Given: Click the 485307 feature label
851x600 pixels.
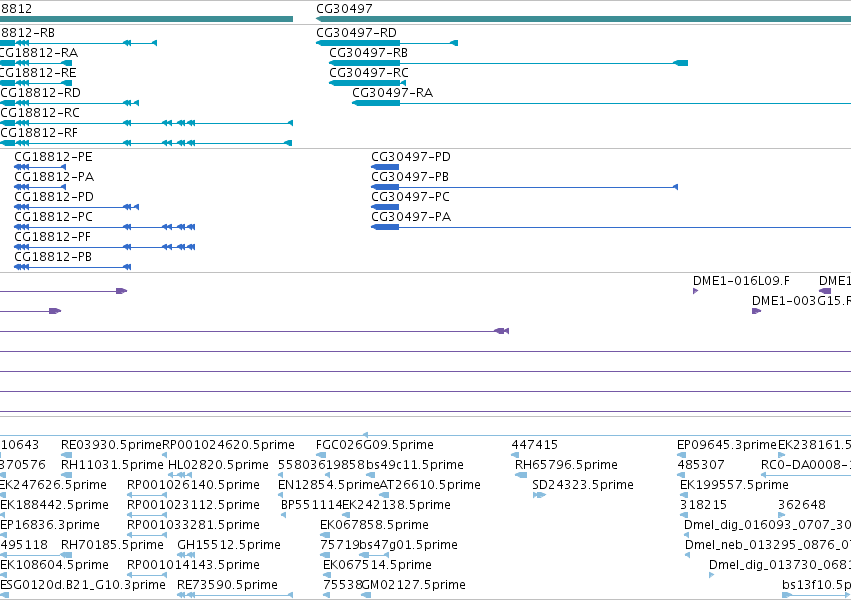Looking at the screenshot, I should (701, 465).
